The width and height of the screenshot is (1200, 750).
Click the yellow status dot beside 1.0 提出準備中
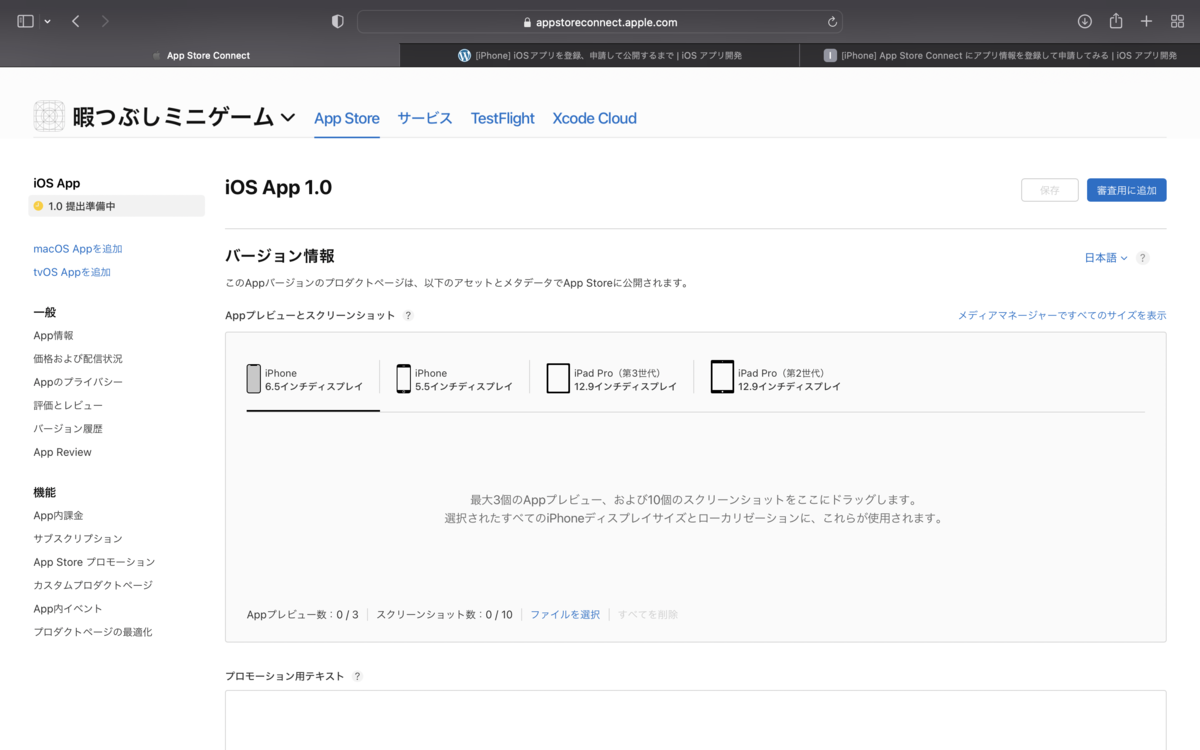[x=38, y=206]
